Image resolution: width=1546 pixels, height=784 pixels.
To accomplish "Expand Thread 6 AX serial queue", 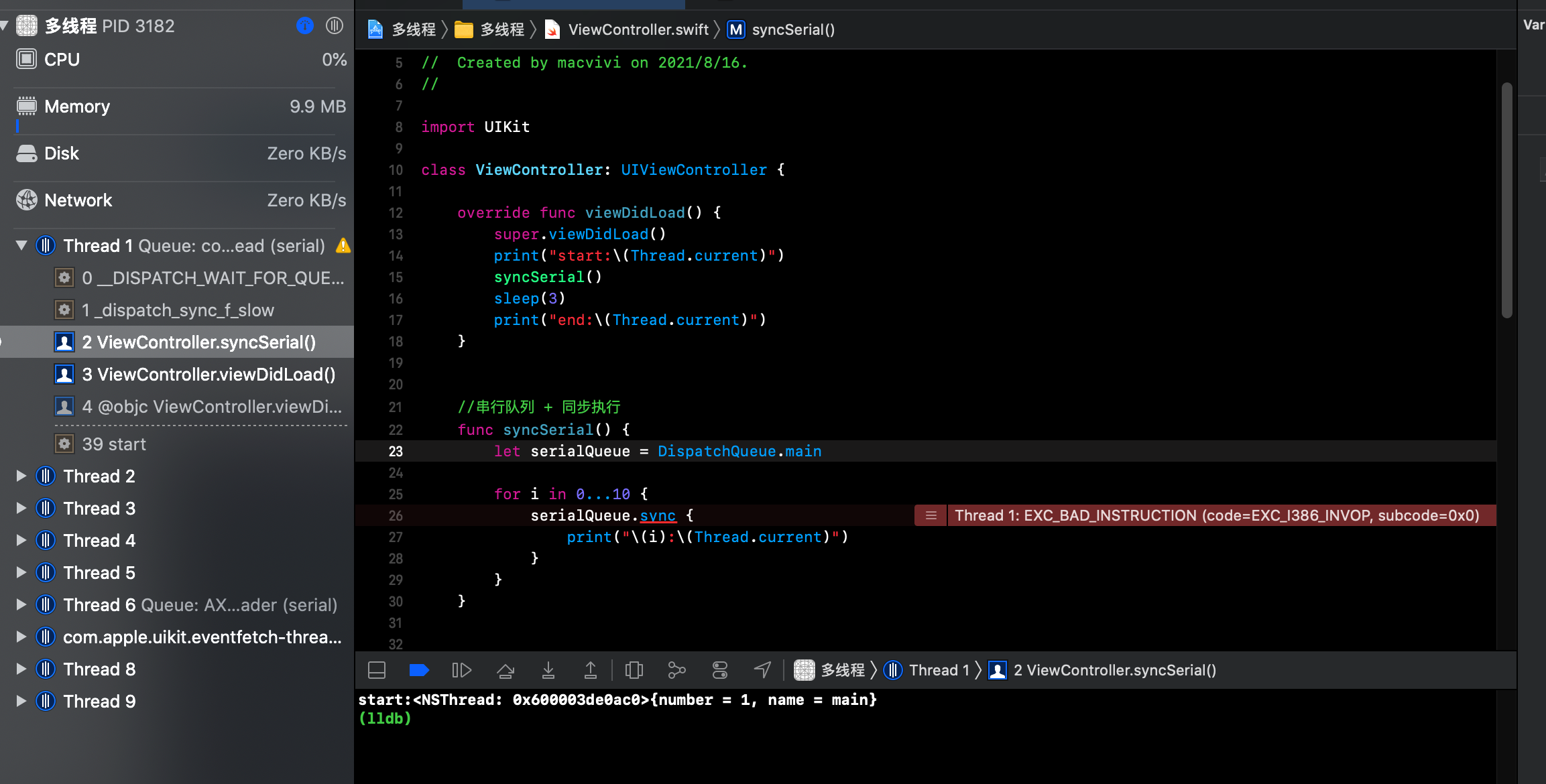I will pyautogui.click(x=21, y=605).
